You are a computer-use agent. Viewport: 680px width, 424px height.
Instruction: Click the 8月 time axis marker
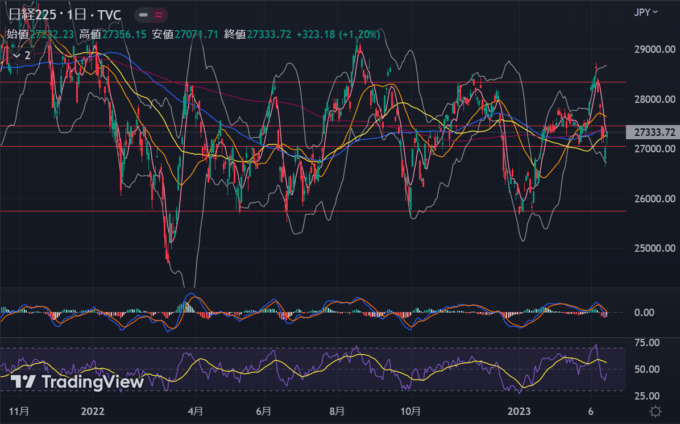[x=340, y=411]
